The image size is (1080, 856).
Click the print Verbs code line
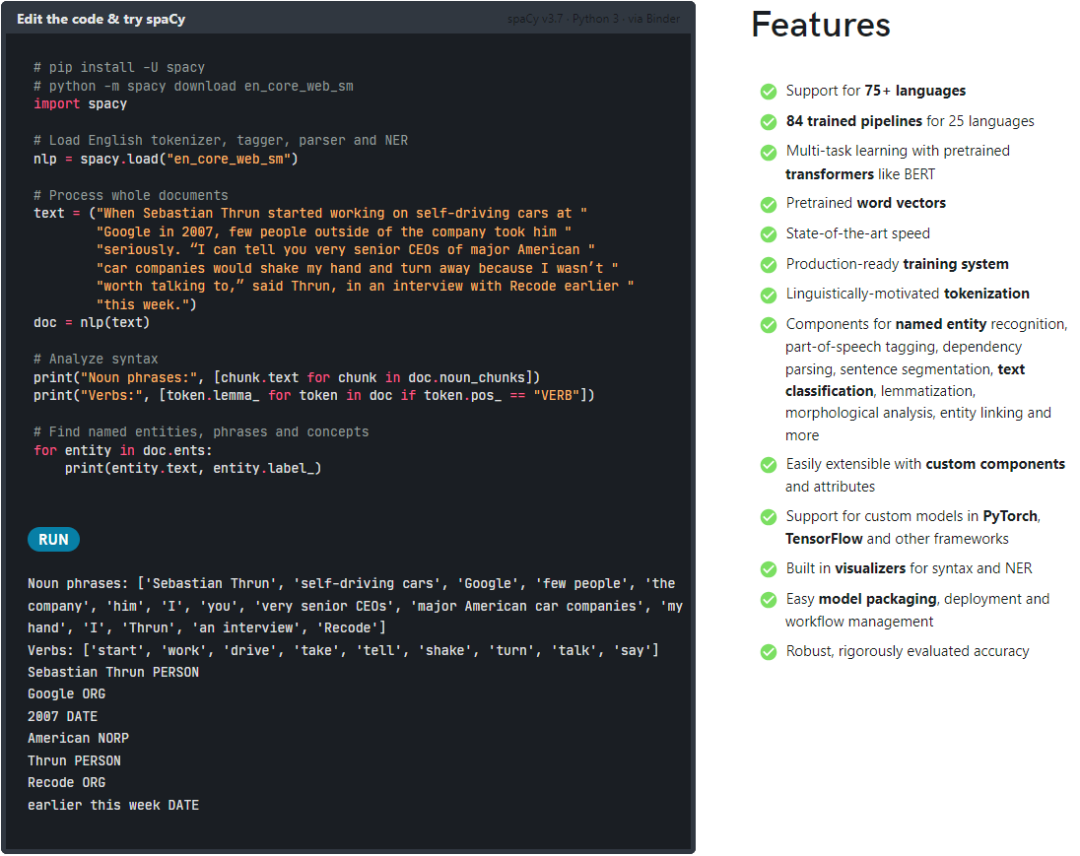313,395
